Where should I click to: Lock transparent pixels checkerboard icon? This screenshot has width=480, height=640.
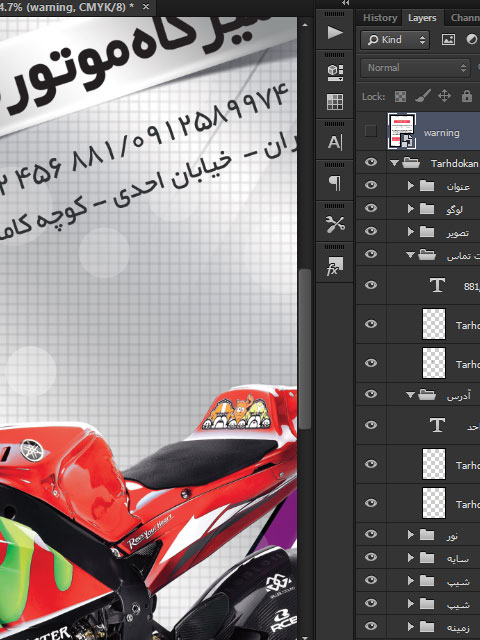click(400, 96)
